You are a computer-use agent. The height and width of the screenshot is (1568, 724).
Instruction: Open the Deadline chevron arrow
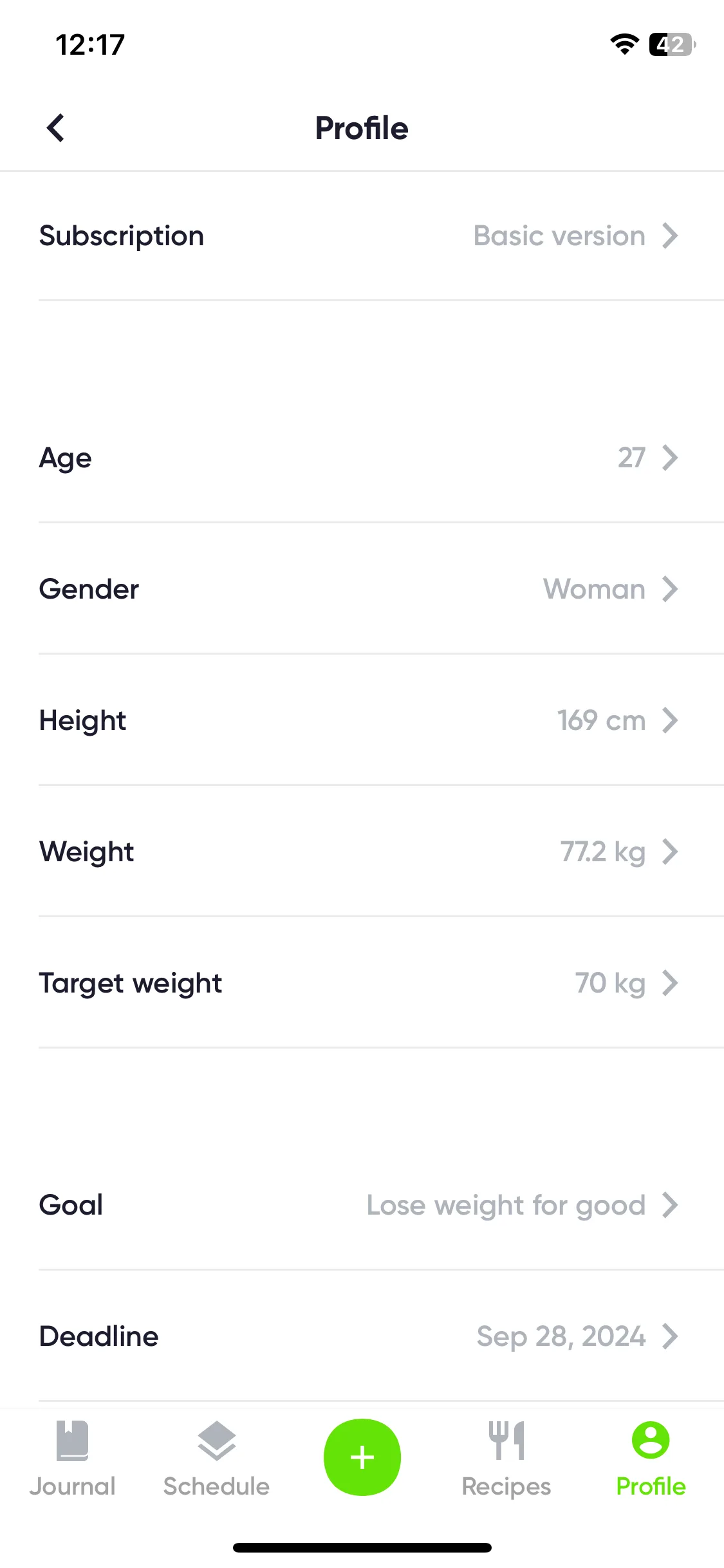click(670, 1336)
